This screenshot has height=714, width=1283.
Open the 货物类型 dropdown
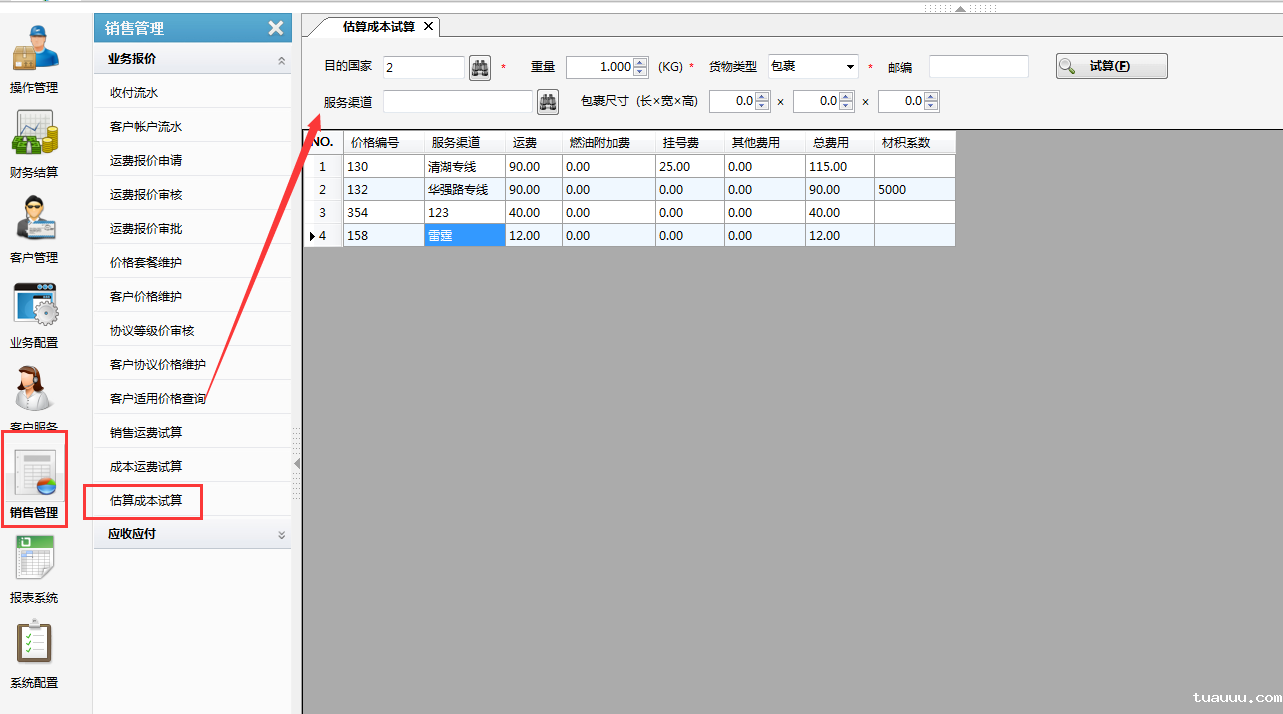click(x=848, y=66)
